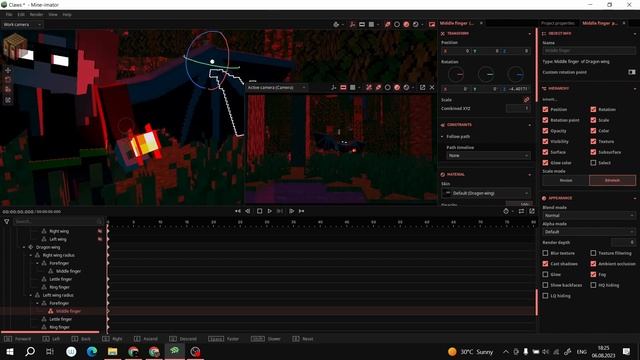Uncheck the Opacity inherit checkbox
The height and width of the screenshot is (360, 640).
[x=545, y=131]
